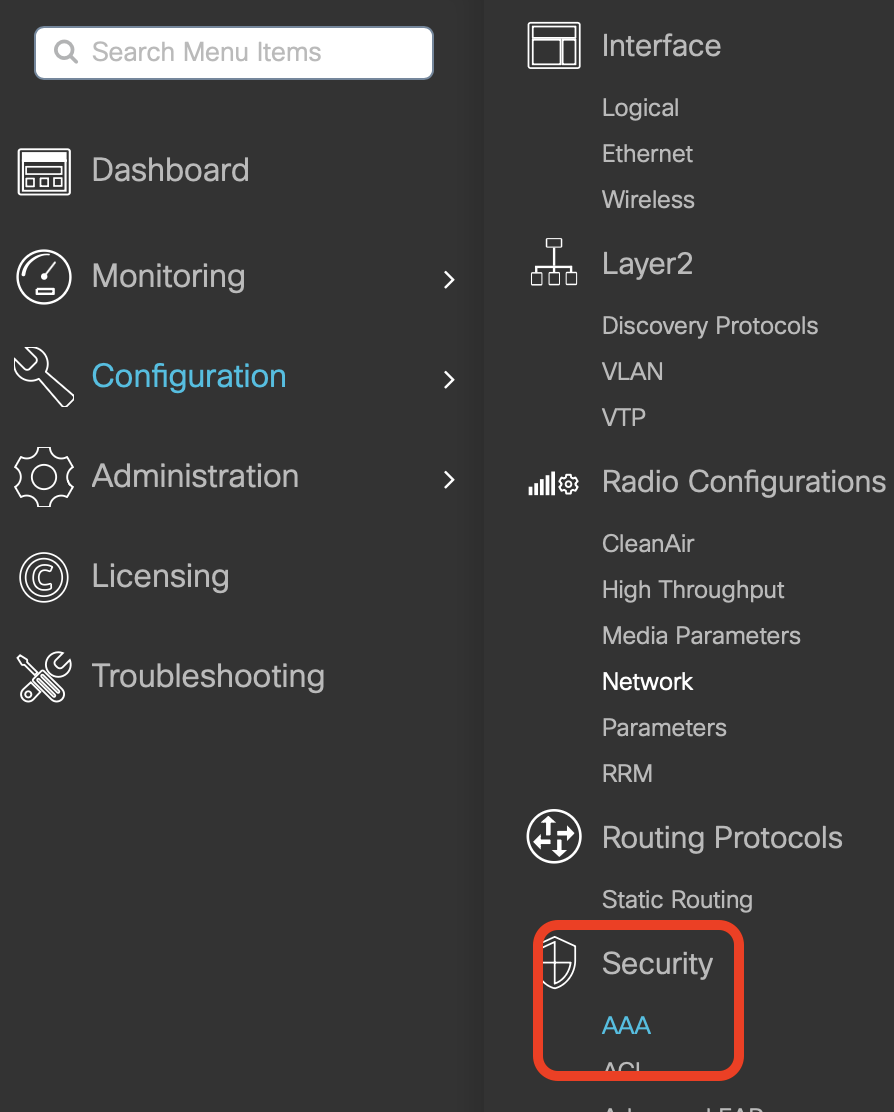Expand the Configuration submenu chevron
The height and width of the screenshot is (1112, 894).
(449, 379)
